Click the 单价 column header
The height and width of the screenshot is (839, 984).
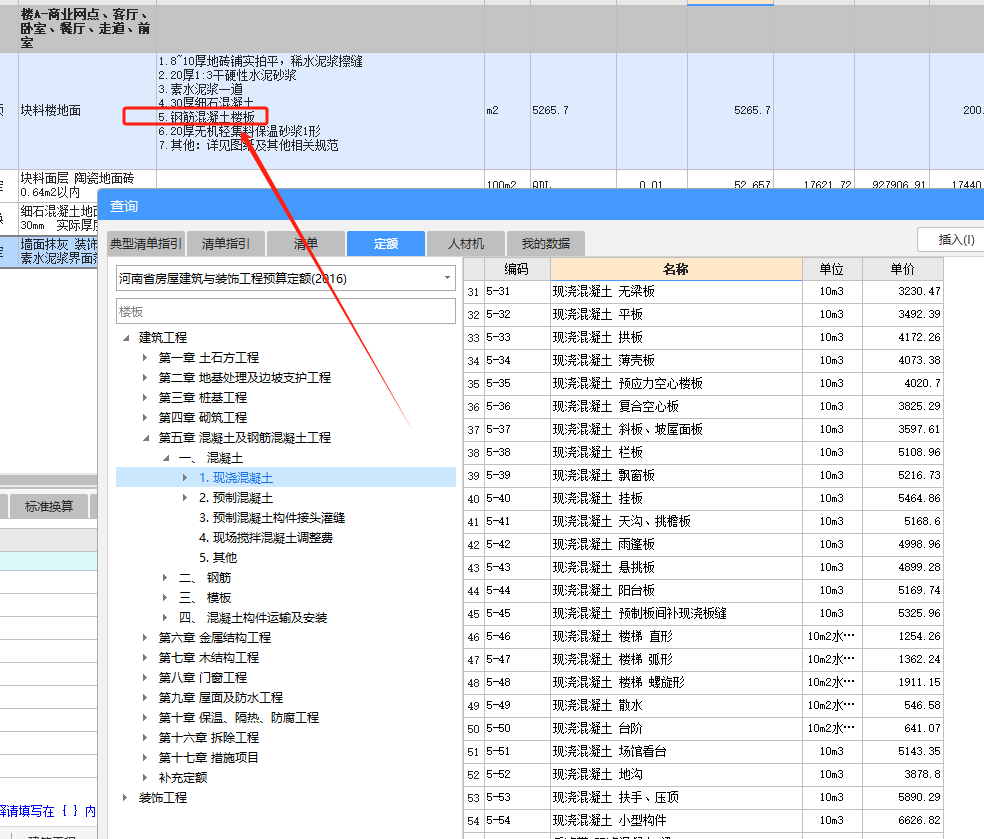tap(902, 269)
